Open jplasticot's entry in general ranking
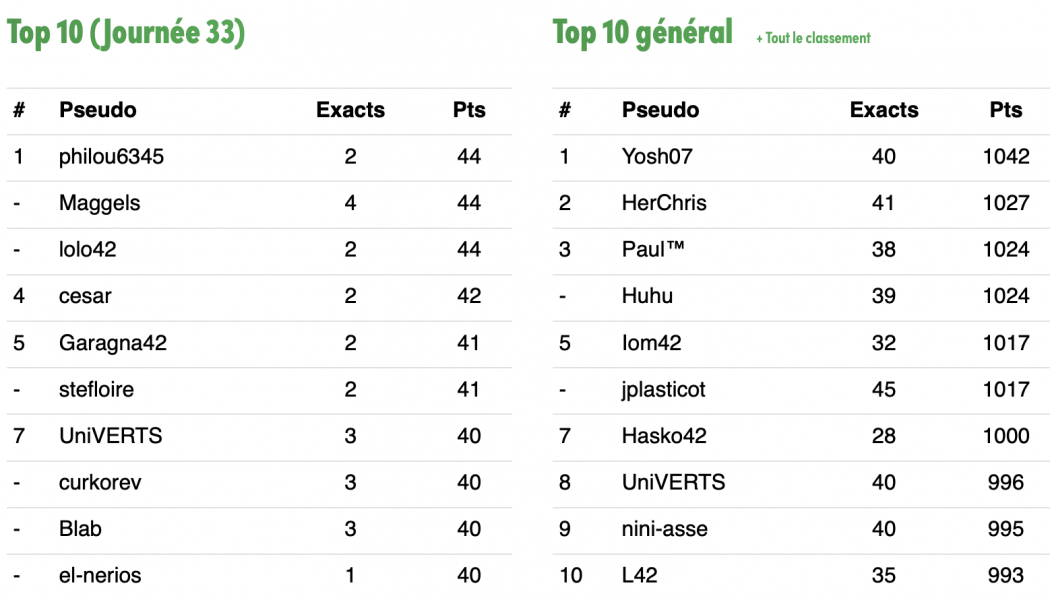Screen dimensions: 1050x602 pyautogui.click(x=664, y=389)
